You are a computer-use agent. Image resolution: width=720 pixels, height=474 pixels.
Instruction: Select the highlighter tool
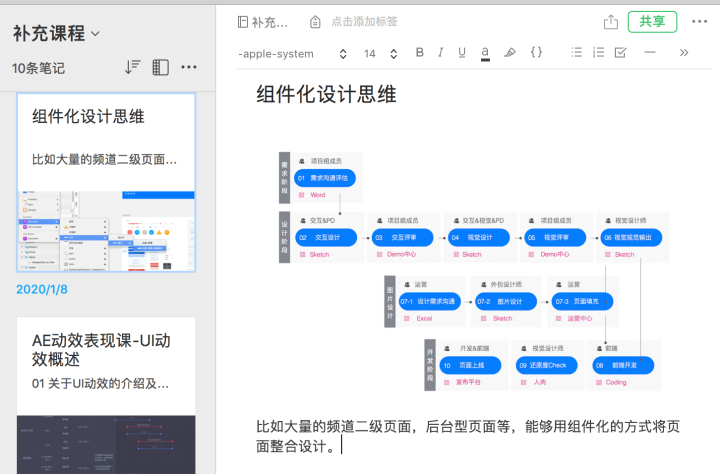[x=509, y=52]
